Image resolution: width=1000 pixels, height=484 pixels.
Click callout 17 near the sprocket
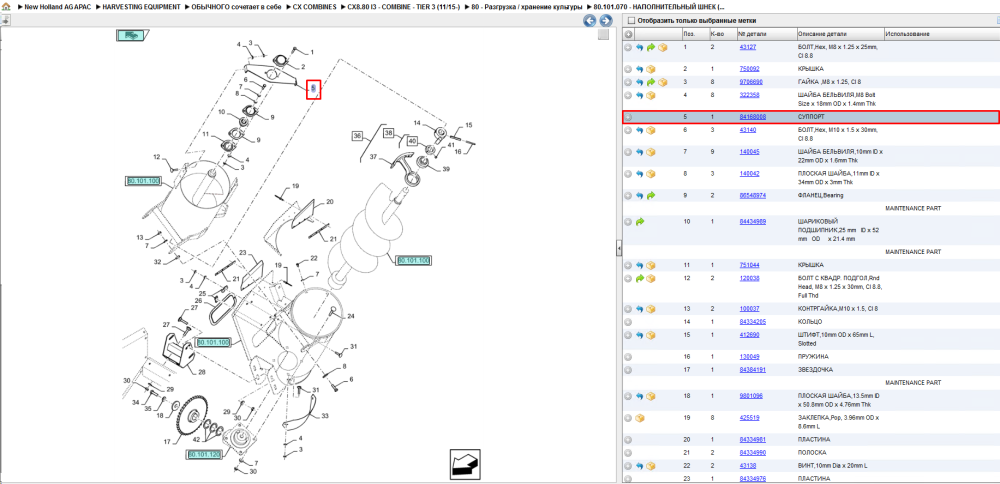click(x=167, y=441)
